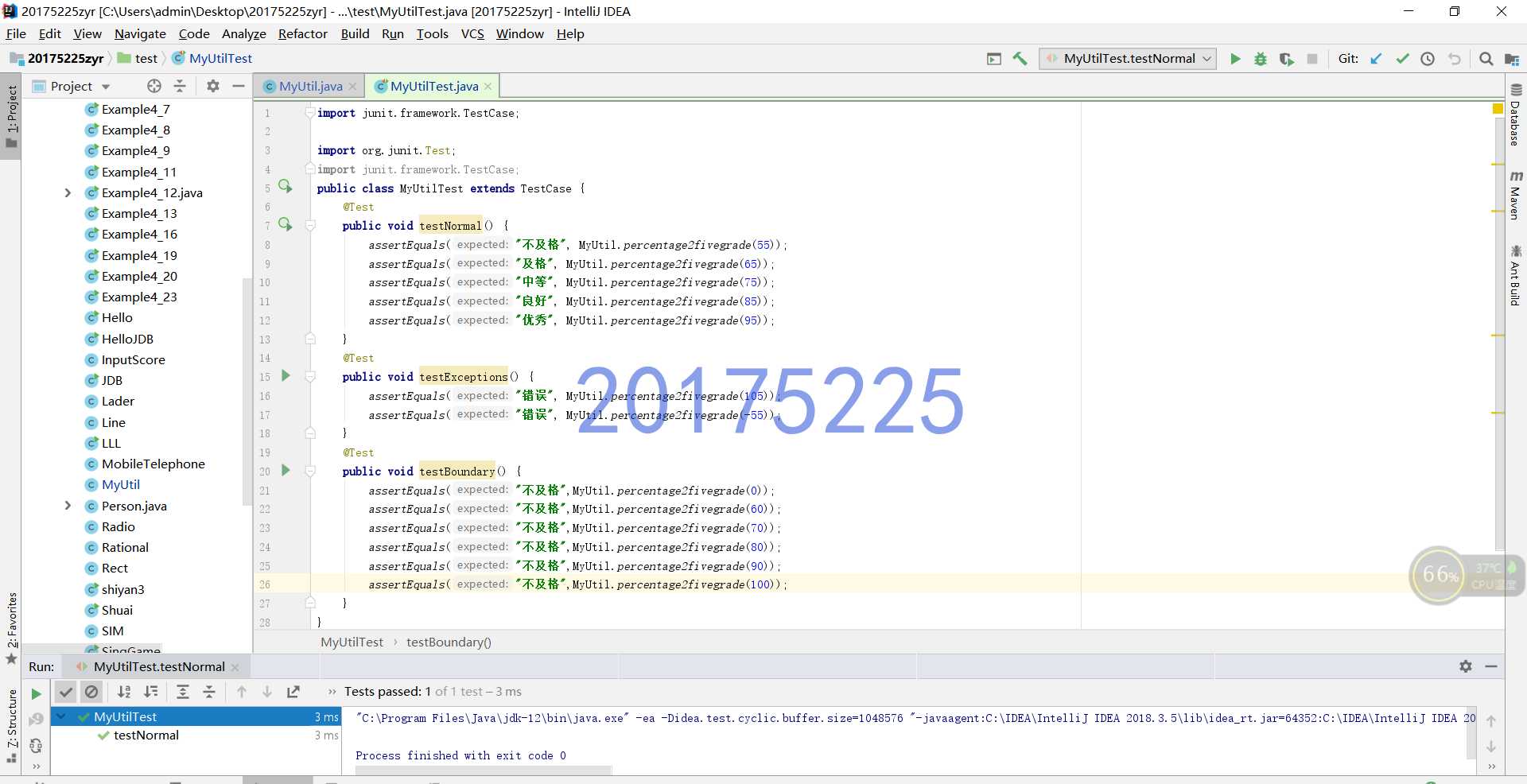The image size is (1527, 784).
Task: Export test results icon
Action: [293, 692]
